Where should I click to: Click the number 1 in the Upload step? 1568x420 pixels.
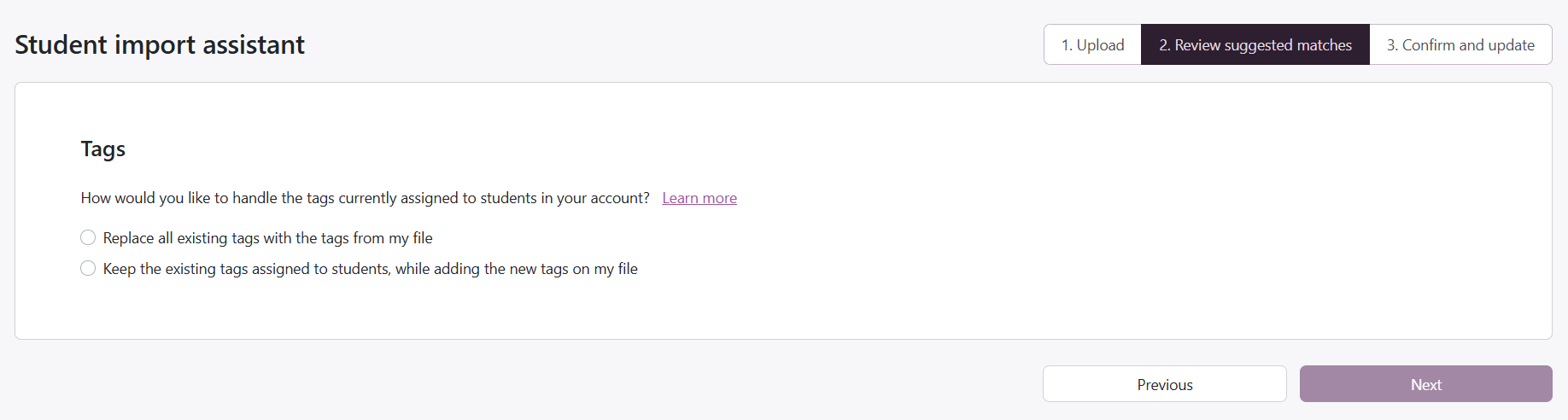(1066, 45)
